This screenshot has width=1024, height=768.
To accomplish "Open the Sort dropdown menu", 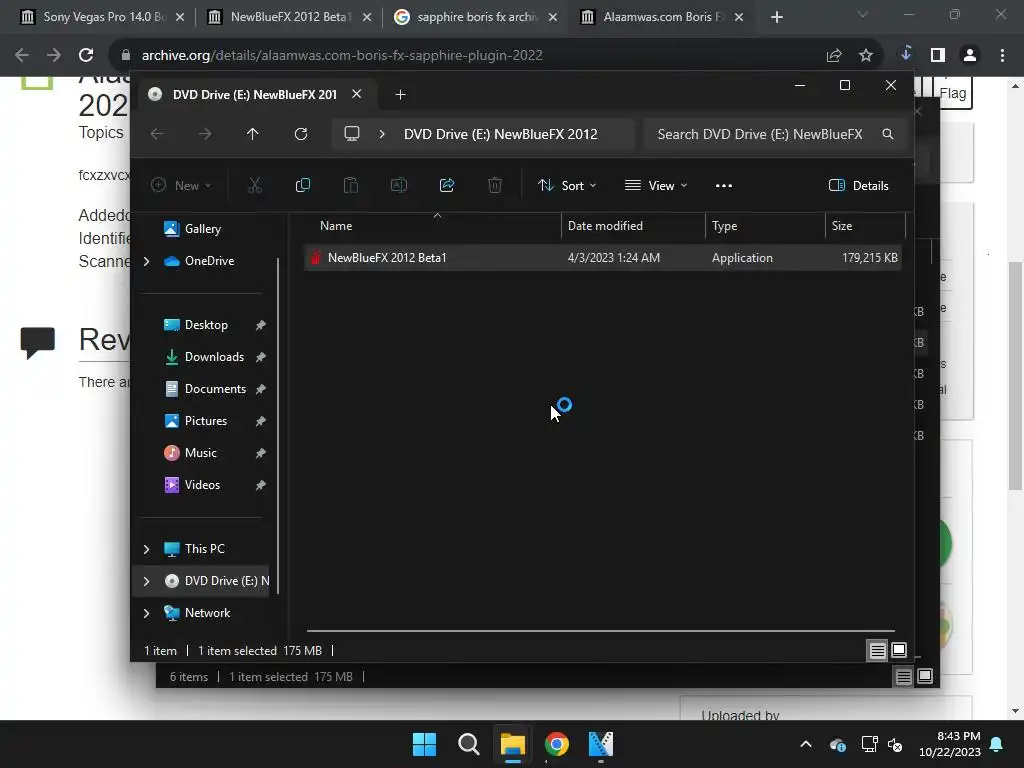I will [x=567, y=185].
